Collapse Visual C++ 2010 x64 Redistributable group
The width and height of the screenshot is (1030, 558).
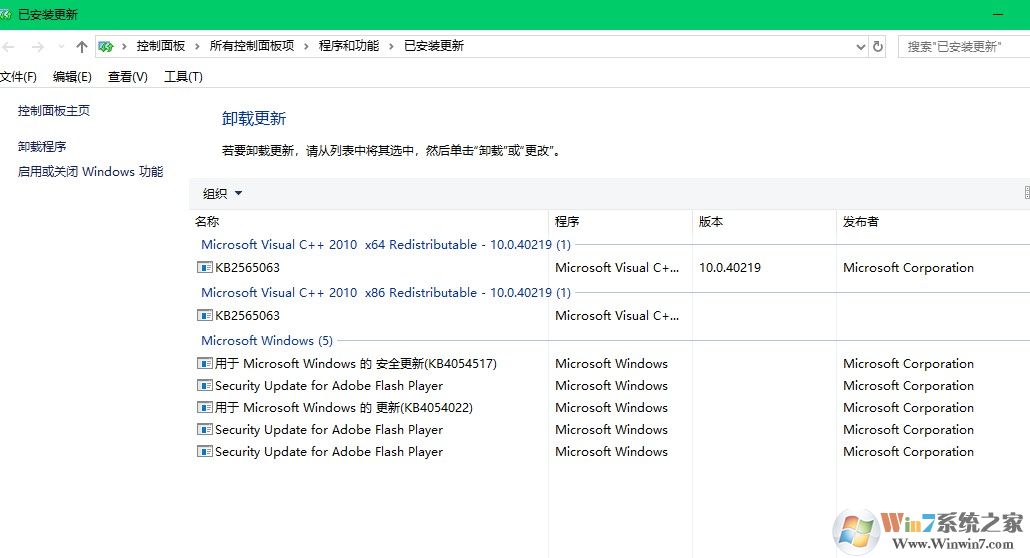coord(386,244)
